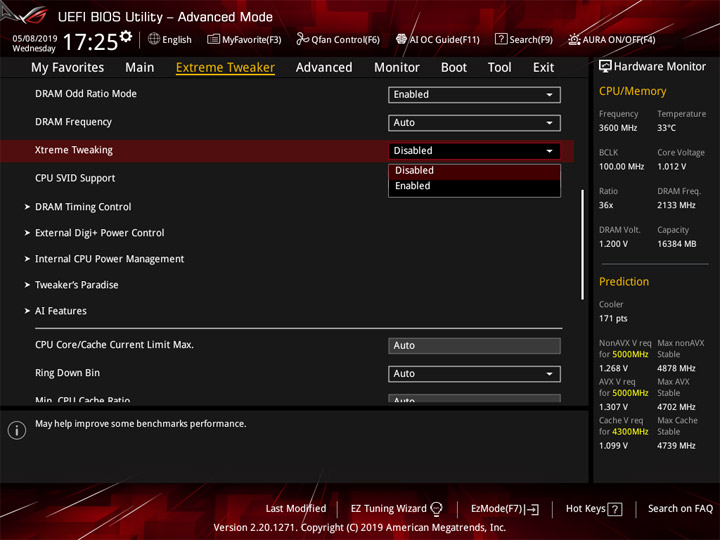720x540 pixels.
Task: Expand DRAM Timing Control submenu
Action: point(83,207)
